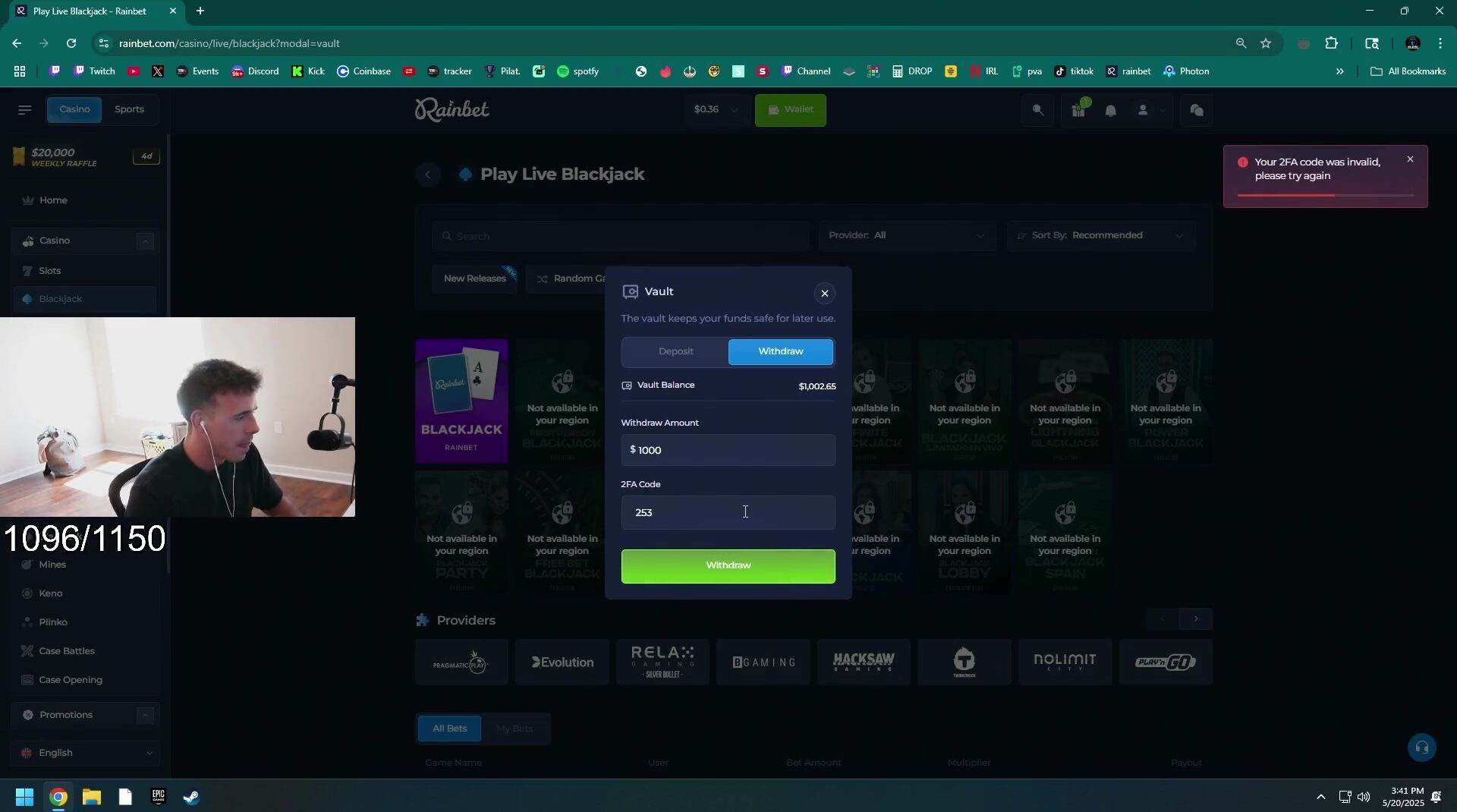1457x812 pixels.
Task: Open the live support headset icon
Action: click(1421, 747)
